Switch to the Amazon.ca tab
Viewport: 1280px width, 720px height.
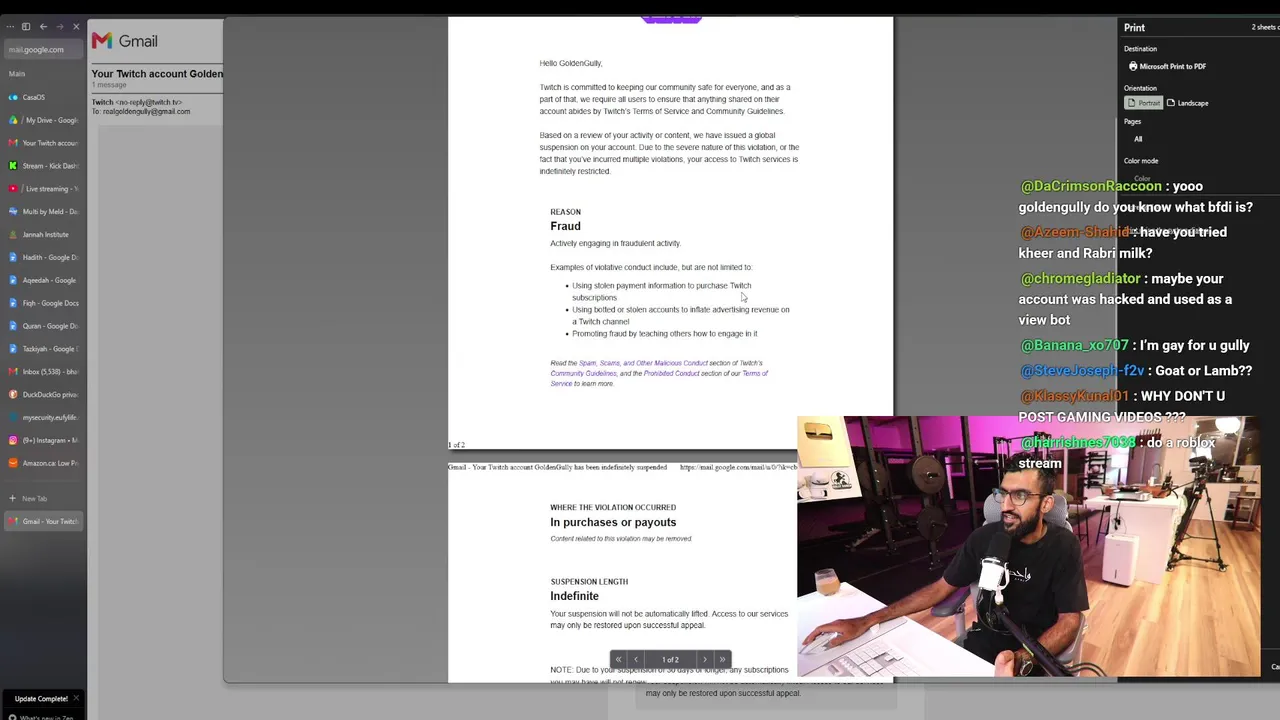(x=43, y=463)
